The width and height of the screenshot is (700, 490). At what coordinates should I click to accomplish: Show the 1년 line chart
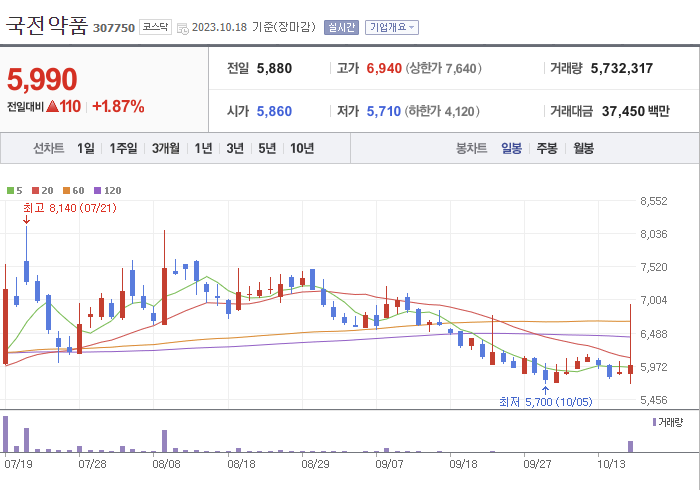[203, 148]
